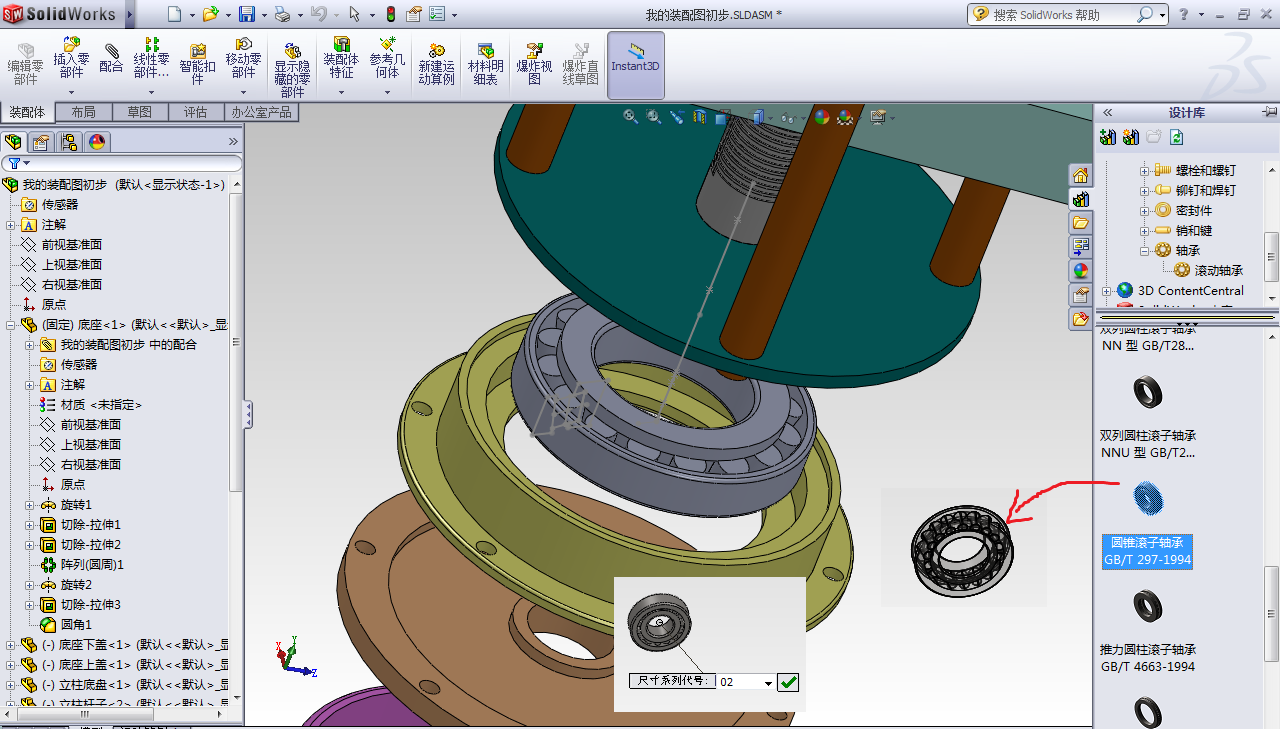The height and width of the screenshot is (729, 1280).
Task: Open the DisplayManager color tab icon
Action: [x=97, y=142]
